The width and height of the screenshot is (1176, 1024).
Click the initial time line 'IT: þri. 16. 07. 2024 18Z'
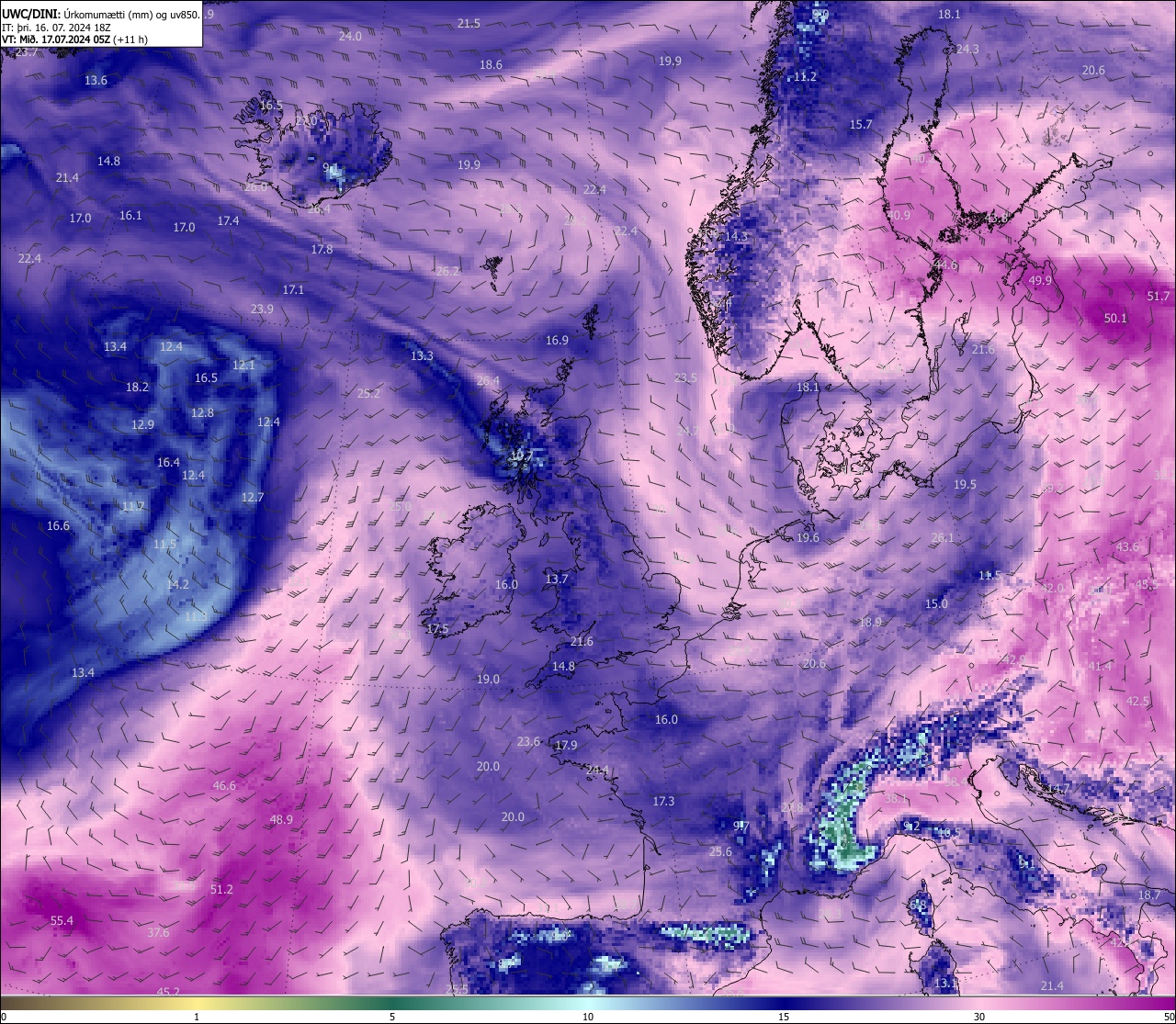pyautogui.click(x=57, y=28)
